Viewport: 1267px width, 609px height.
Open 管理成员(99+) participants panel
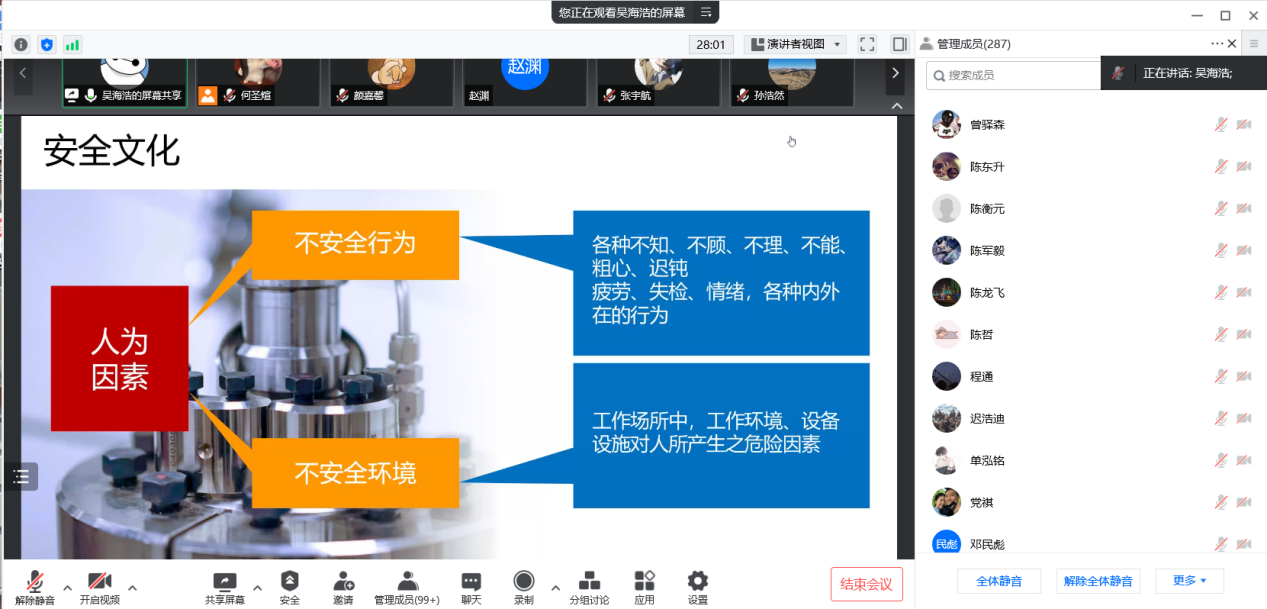pos(406,581)
